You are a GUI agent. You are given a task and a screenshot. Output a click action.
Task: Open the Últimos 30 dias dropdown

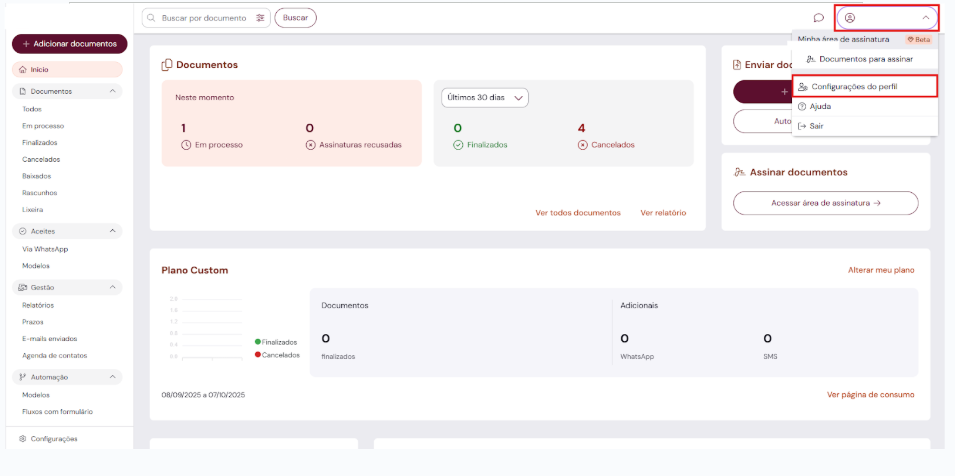[485, 98]
